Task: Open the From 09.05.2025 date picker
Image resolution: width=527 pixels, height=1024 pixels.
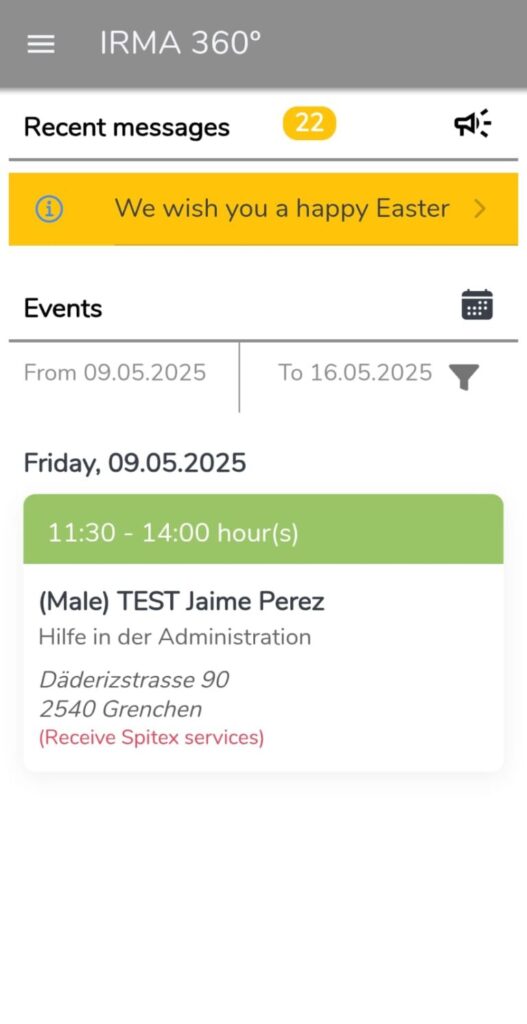Action: 115,373
